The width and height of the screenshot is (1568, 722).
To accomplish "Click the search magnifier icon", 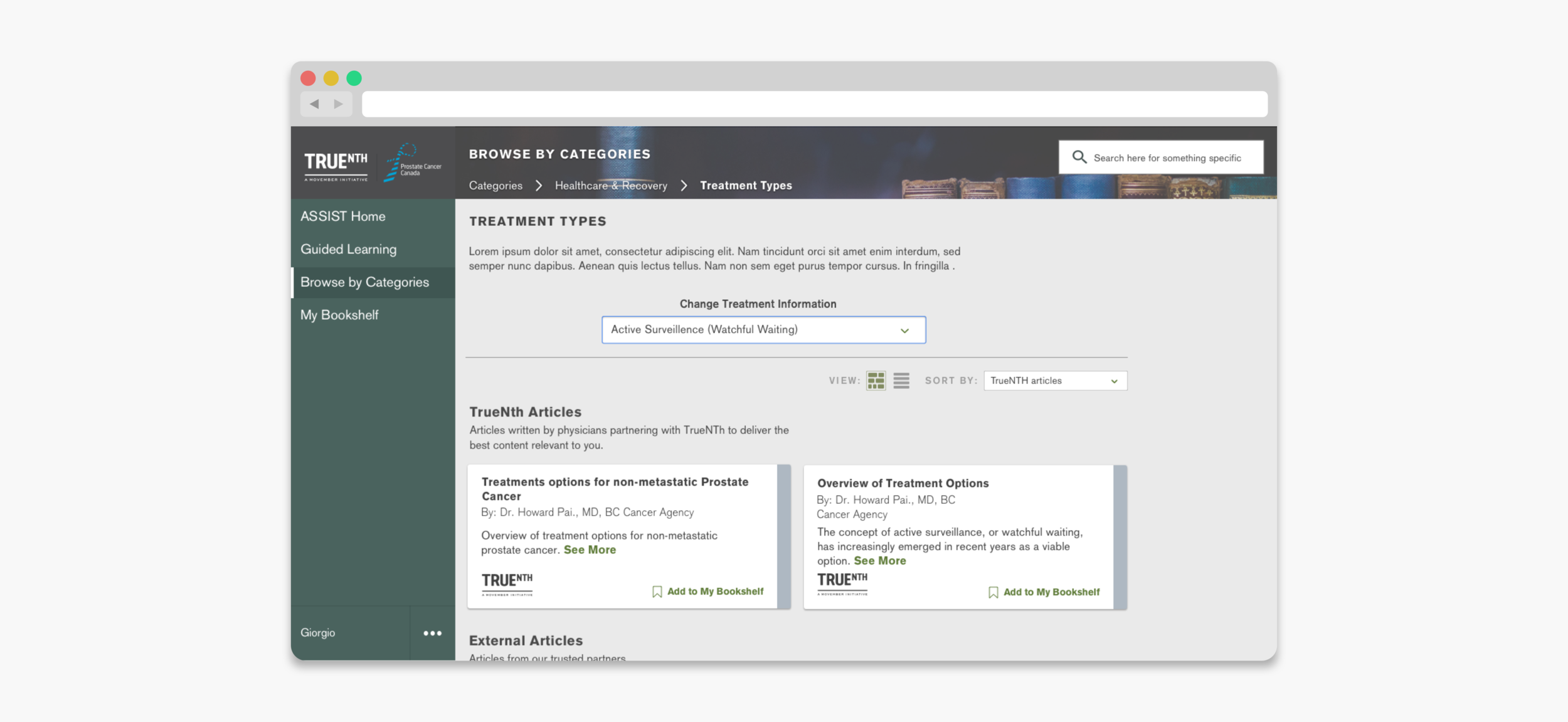I will click(1079, 157).
